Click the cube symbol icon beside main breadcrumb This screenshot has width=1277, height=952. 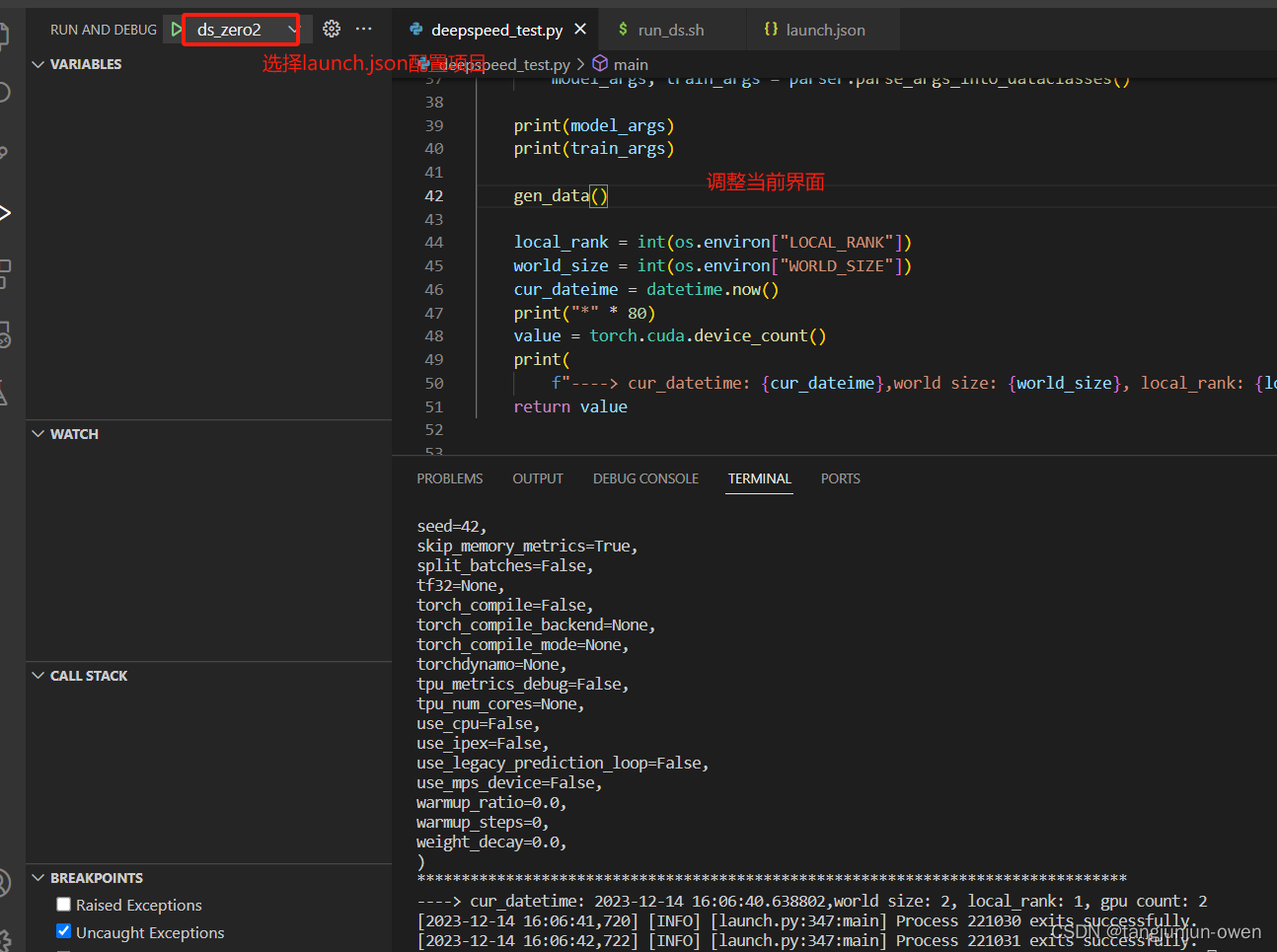[x=600, y=64]
